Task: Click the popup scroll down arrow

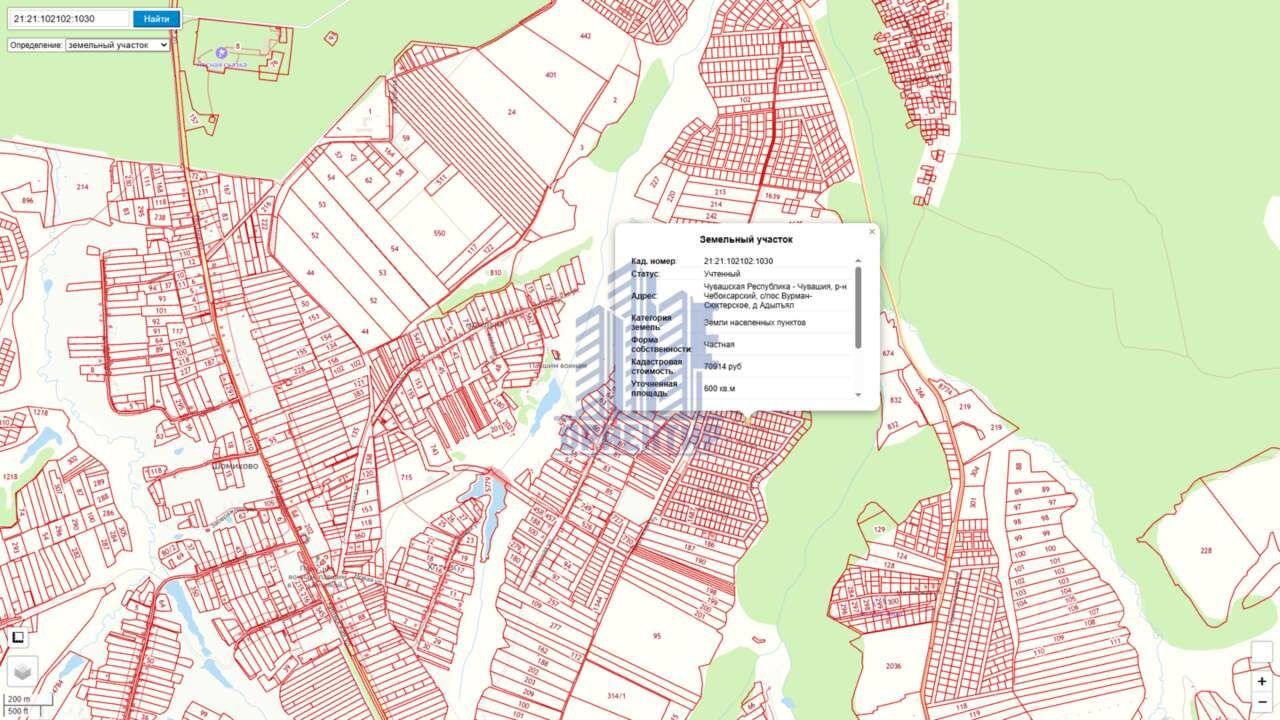Action: point(858,395)
